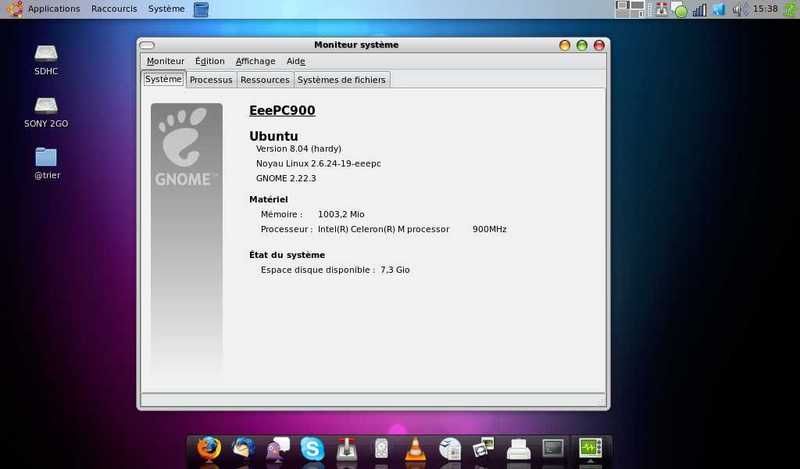Click the pill-shaped window menu button
The height and width of the screenshot is (469, 800).
click(x=146, y=45)
